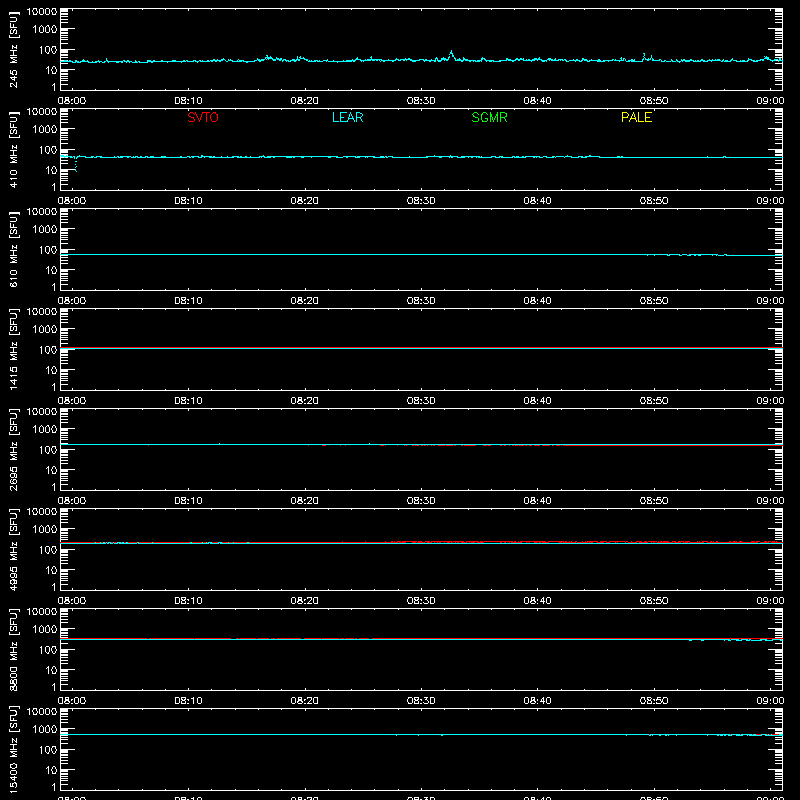Click 08:50 tick label under 2695 MHz plot
This screenshot has height=800, width=800.
(x=654, y=501)
